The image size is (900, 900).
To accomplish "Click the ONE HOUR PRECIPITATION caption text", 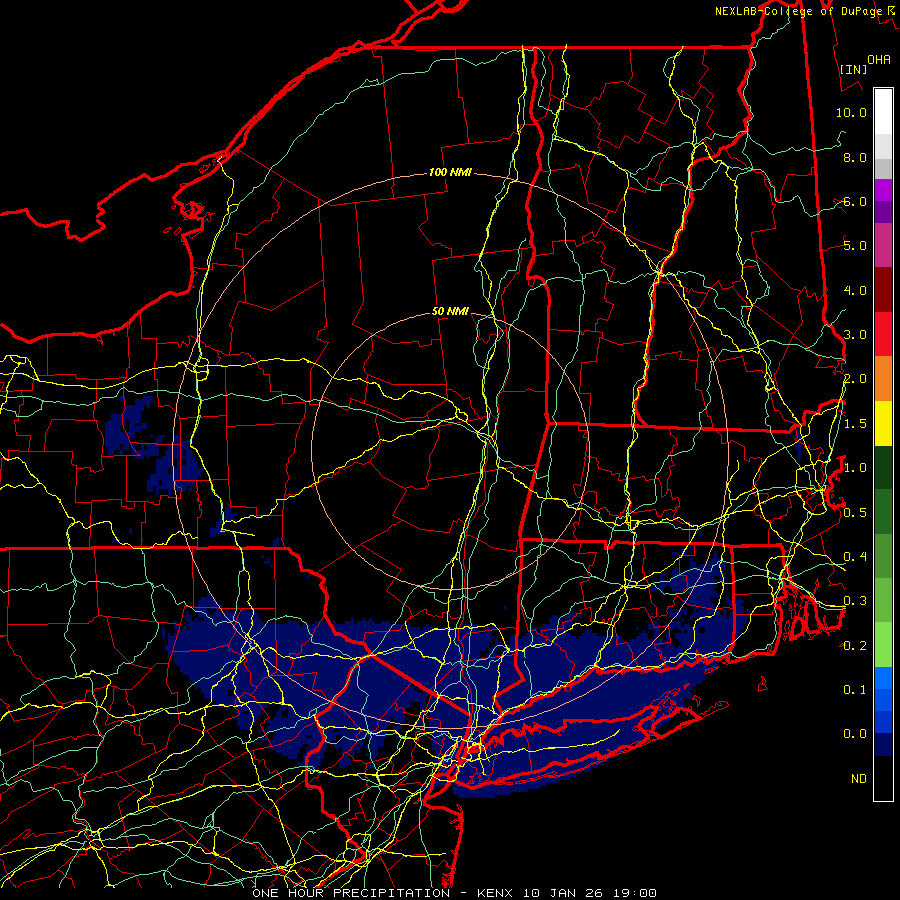I will click(x=351, y=893).
